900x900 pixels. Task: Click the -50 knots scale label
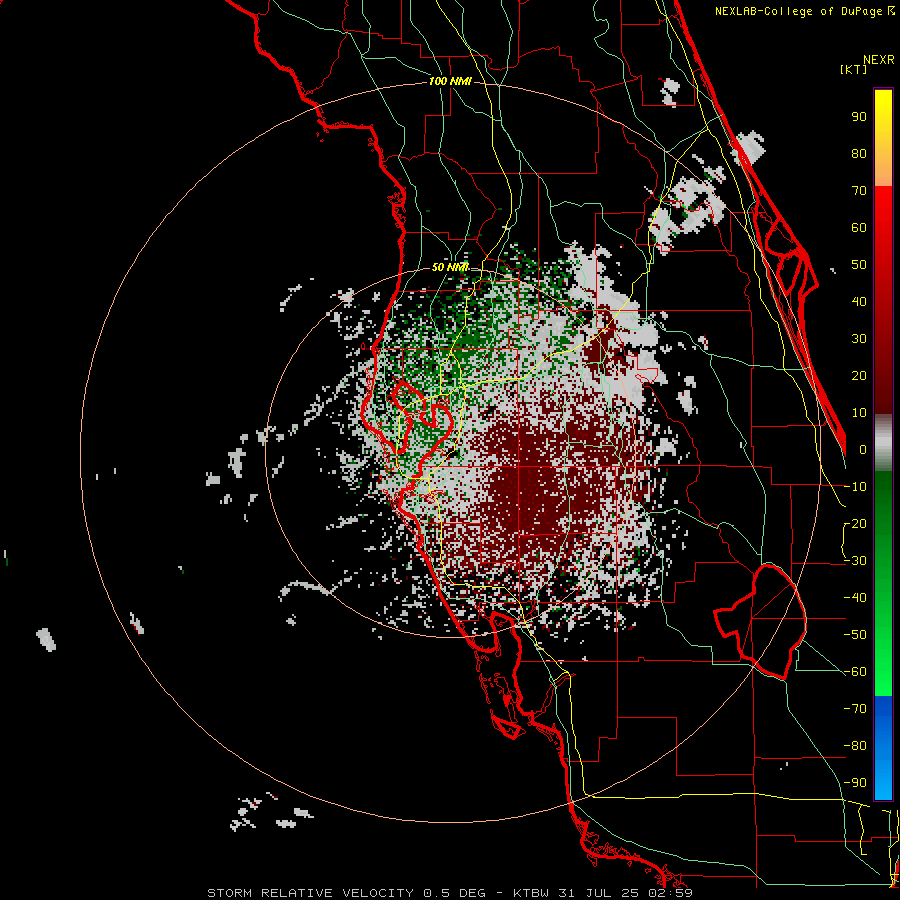pyautogui.click(x=855, y=635)
